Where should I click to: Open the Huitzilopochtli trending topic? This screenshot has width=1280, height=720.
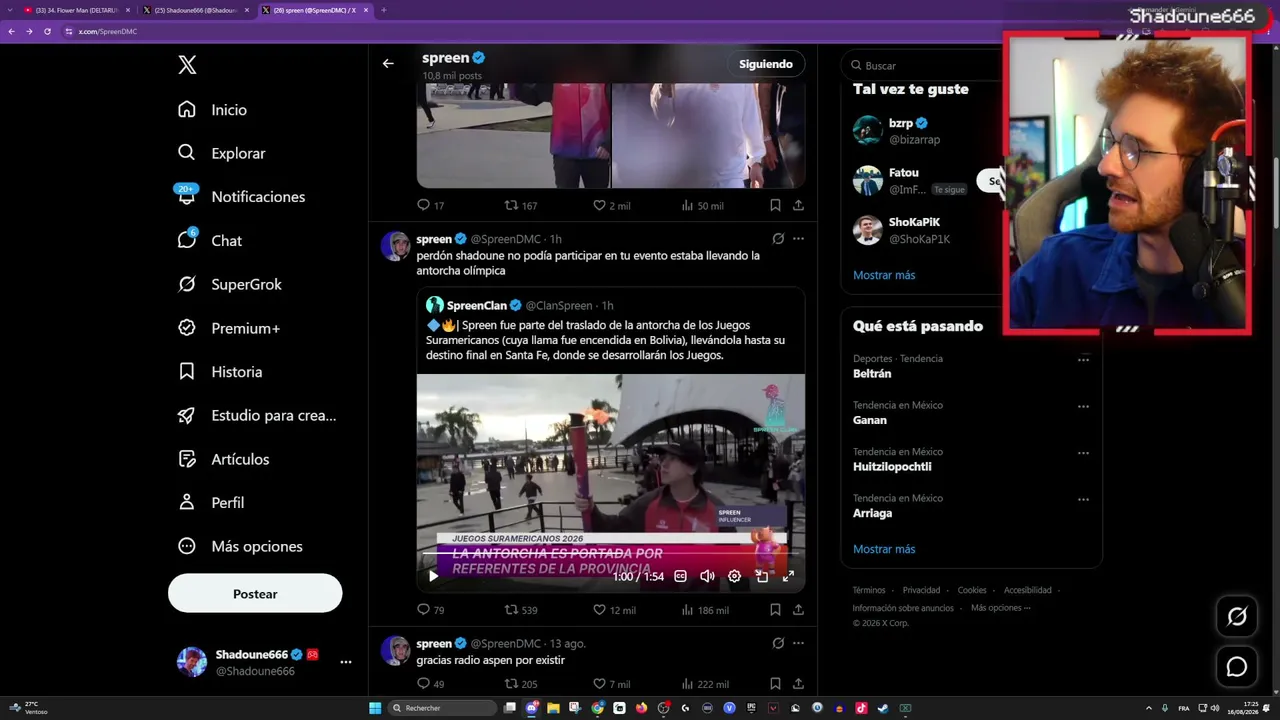[892, 466]
